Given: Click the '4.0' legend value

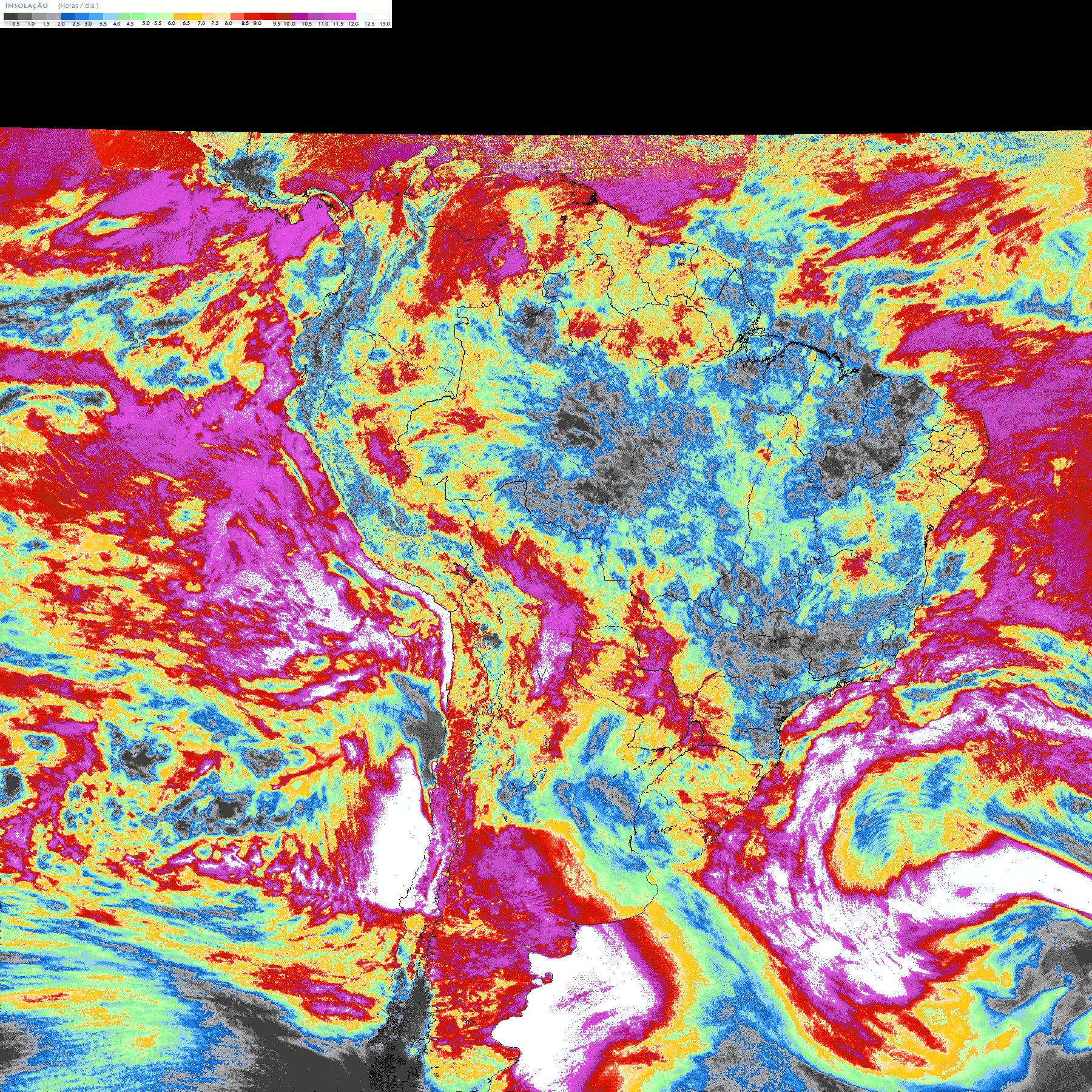Looking at the screenshot, I should click(x=116, y=24).
